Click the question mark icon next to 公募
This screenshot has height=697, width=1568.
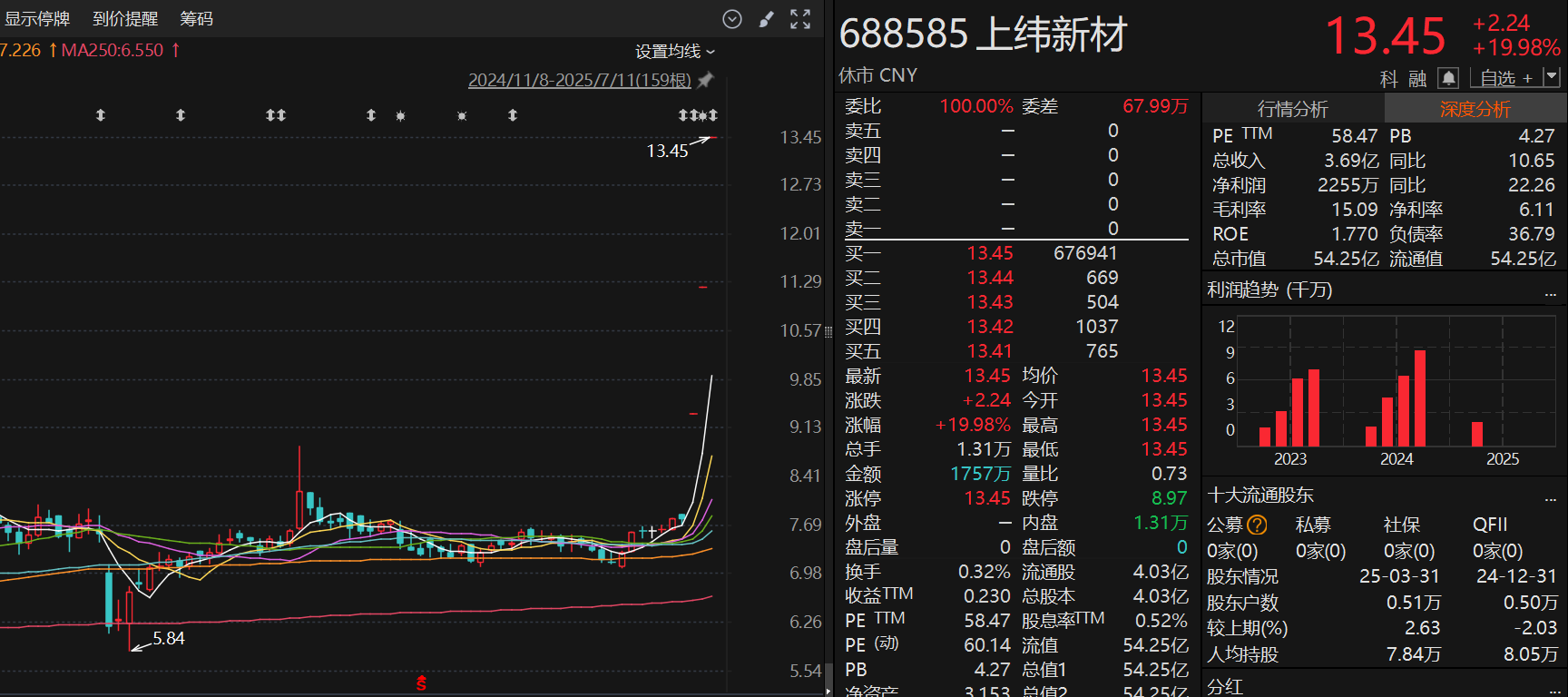click(x=1257, y=525)
